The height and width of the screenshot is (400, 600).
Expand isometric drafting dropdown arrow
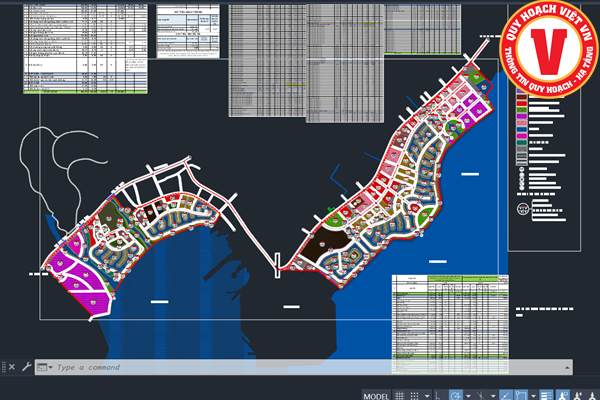(492, 395)
